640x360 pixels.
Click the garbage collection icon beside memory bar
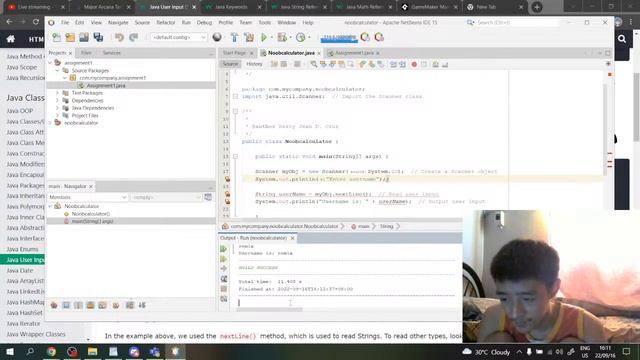pyautogui.click(x=365, y=38)
